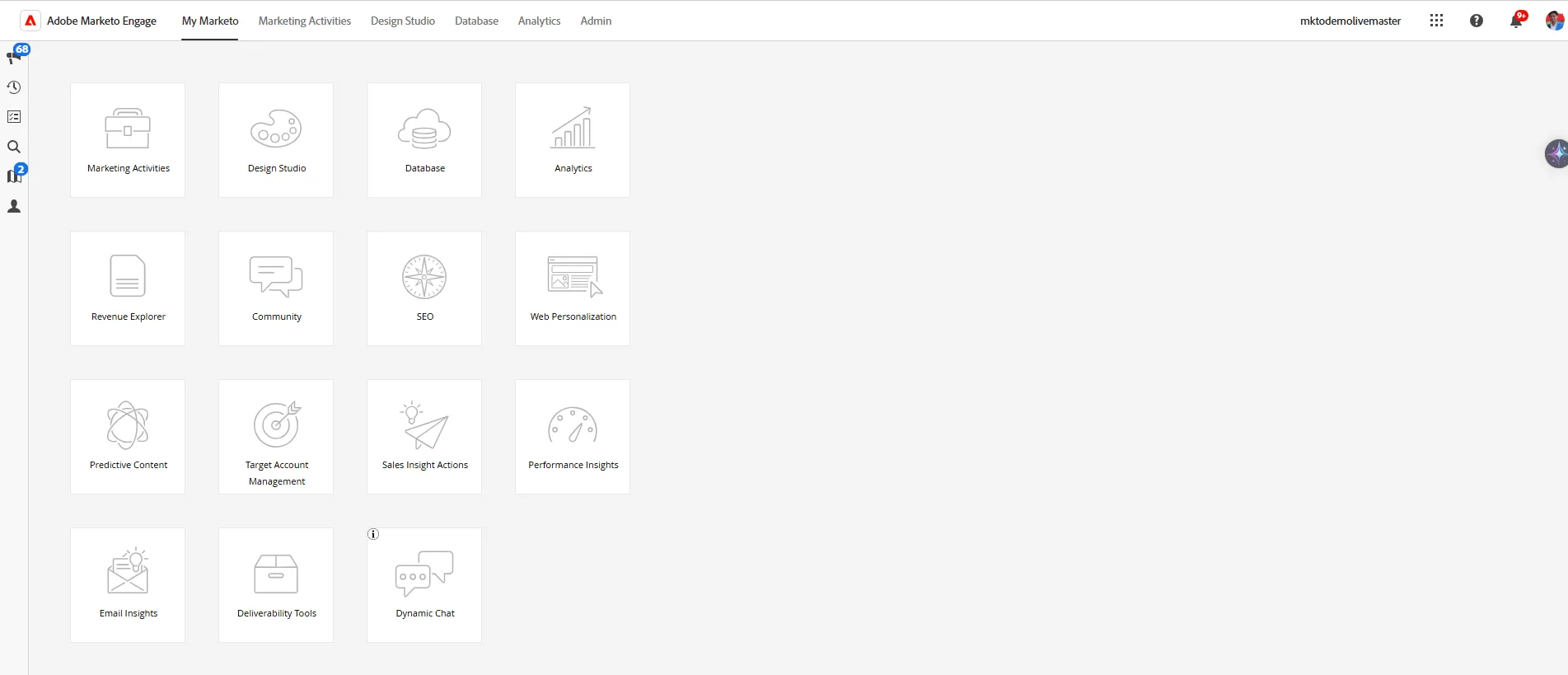Open the checklist icon in the sidebar
The image size is (1568, 675).
click(14, 117)
